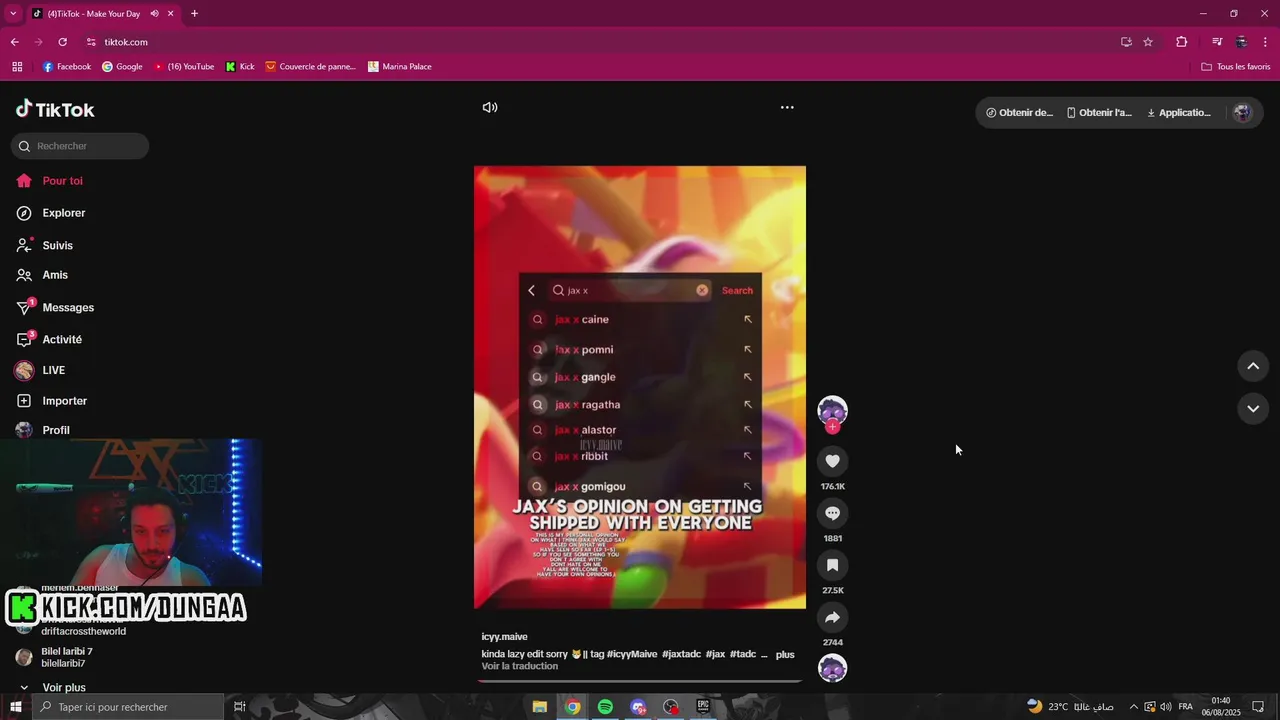This screenshot has height=720, width=1280.
Task: Open Facebook bookmark
Action: coord(67,67)
